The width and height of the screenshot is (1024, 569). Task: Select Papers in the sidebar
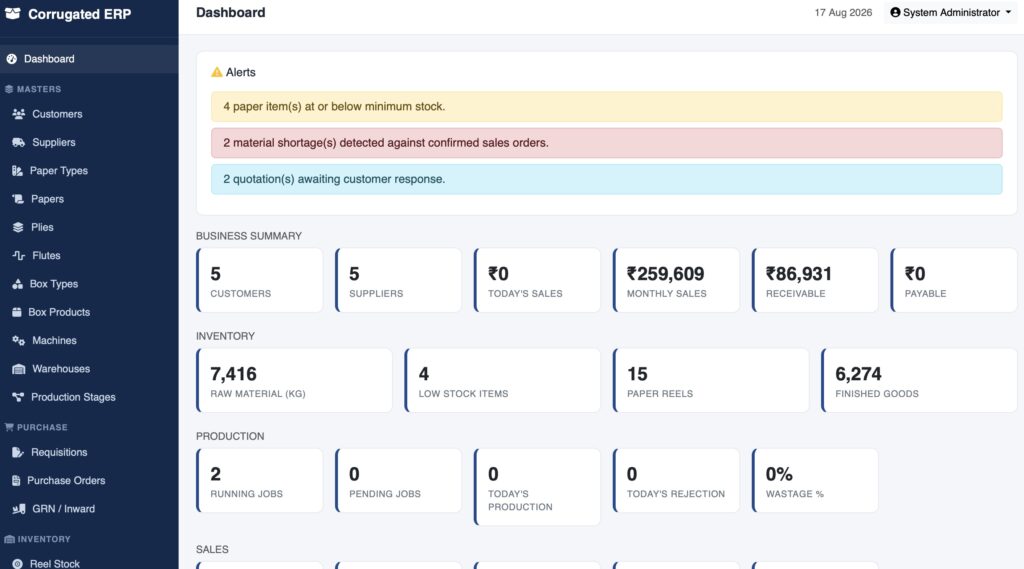click(89, 199)
